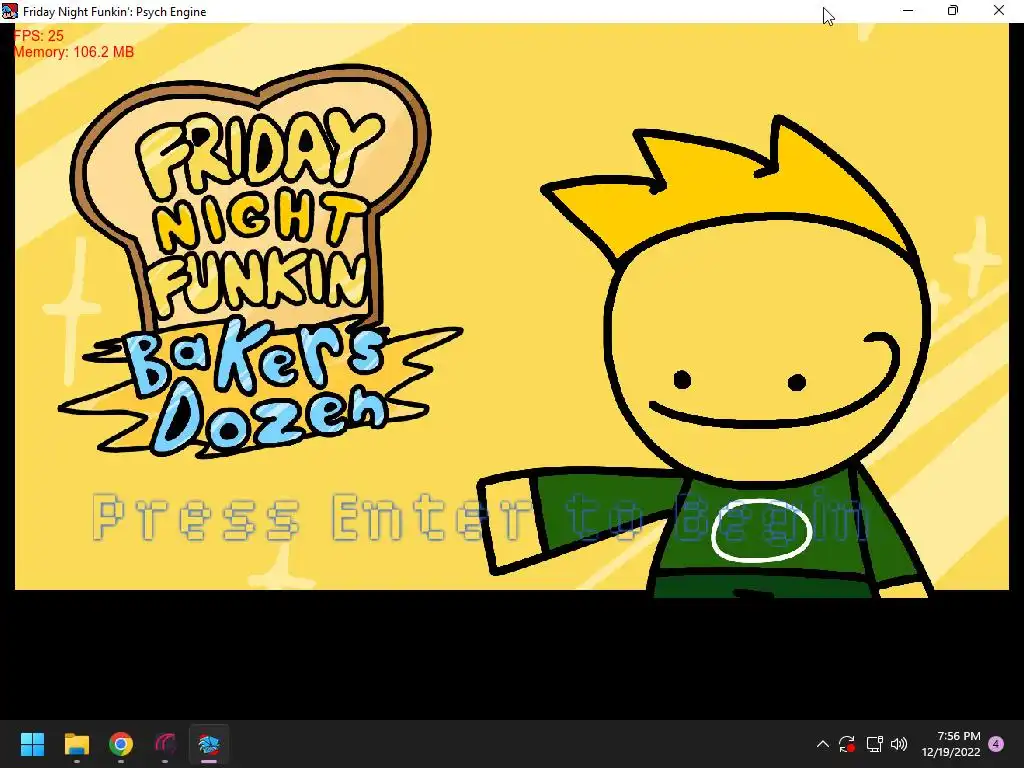This screenshot has width=1024, height=768.
Task: Show hidden system tray icons
Action: [x=823, y=744]
